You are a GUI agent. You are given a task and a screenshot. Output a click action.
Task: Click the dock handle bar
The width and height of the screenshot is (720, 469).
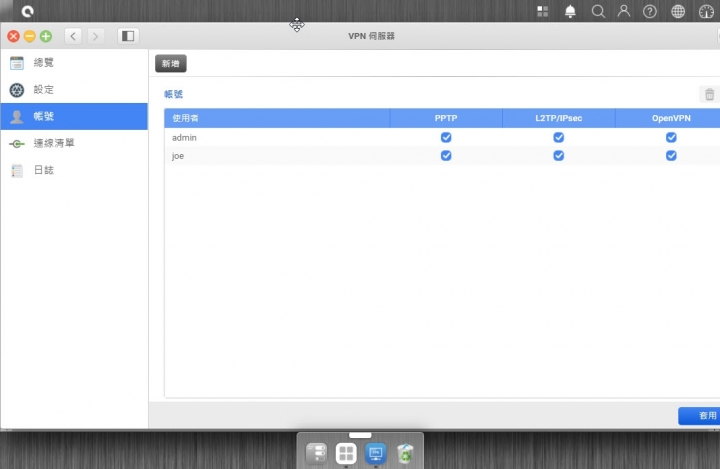click(x=360, y=435)
